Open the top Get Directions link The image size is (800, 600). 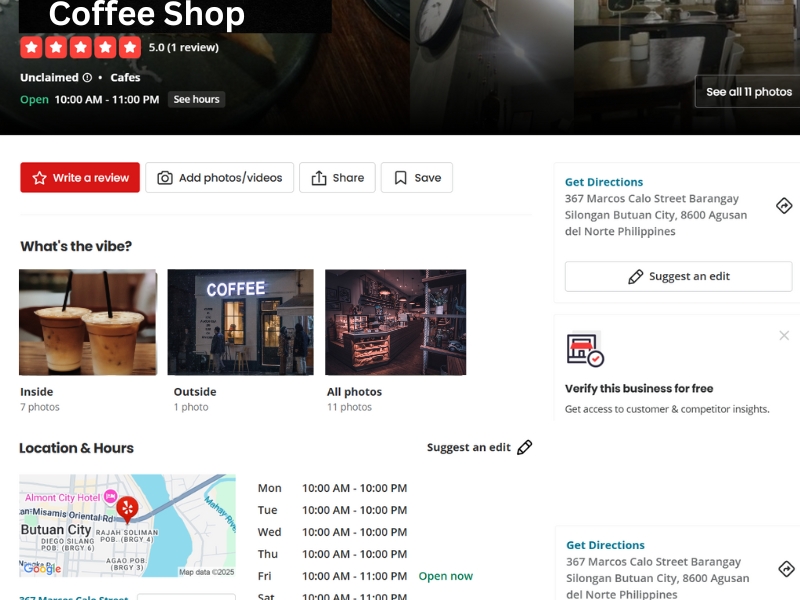point(604,182)
